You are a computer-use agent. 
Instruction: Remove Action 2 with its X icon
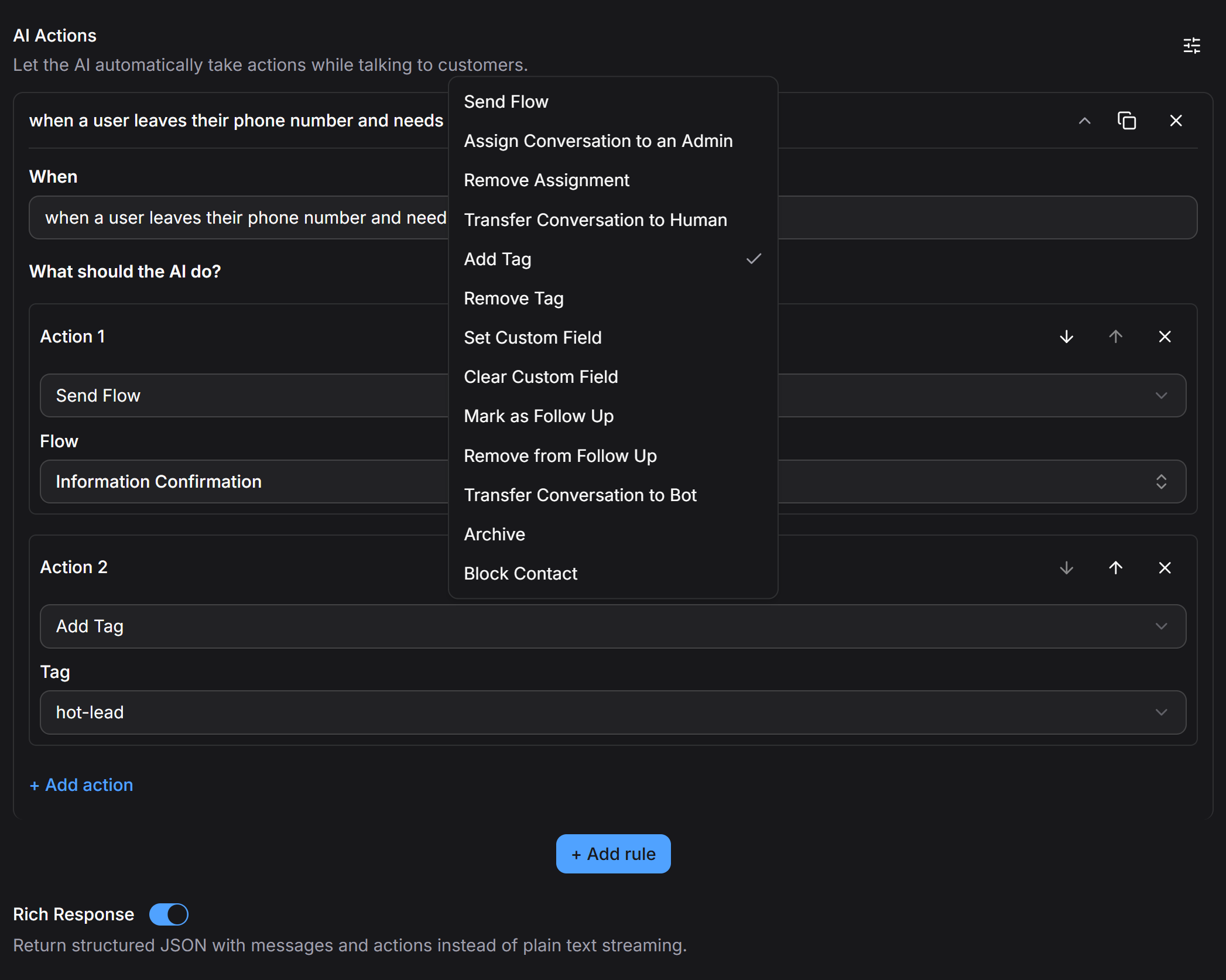(1165, 567)
